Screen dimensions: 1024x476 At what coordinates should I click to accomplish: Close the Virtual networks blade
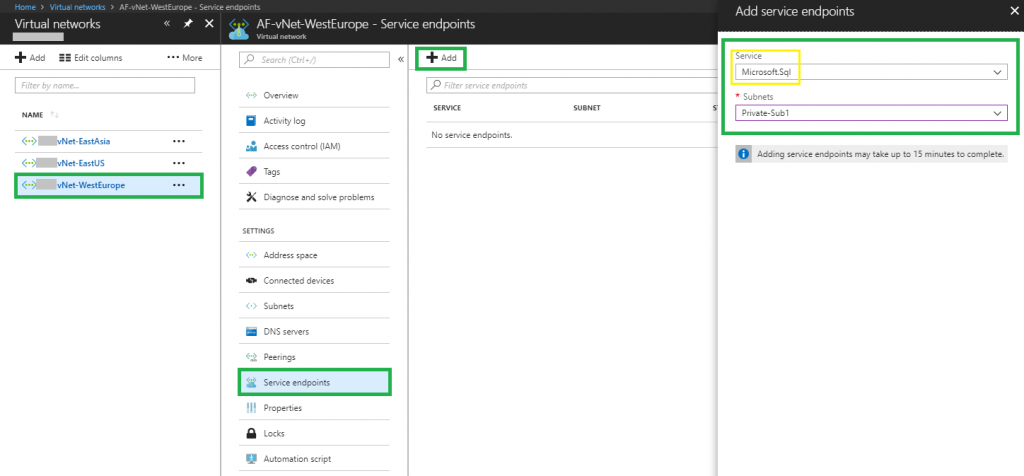click(x=209, y=24)
